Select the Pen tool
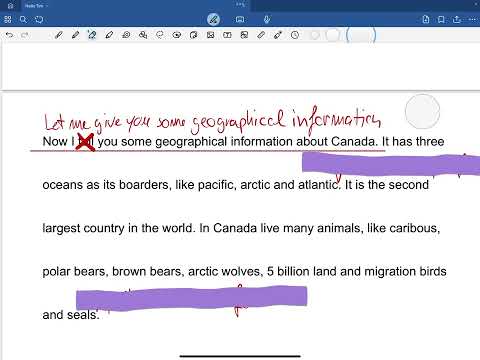The width and height of the screenshot is (480, 360). point(59,35)
